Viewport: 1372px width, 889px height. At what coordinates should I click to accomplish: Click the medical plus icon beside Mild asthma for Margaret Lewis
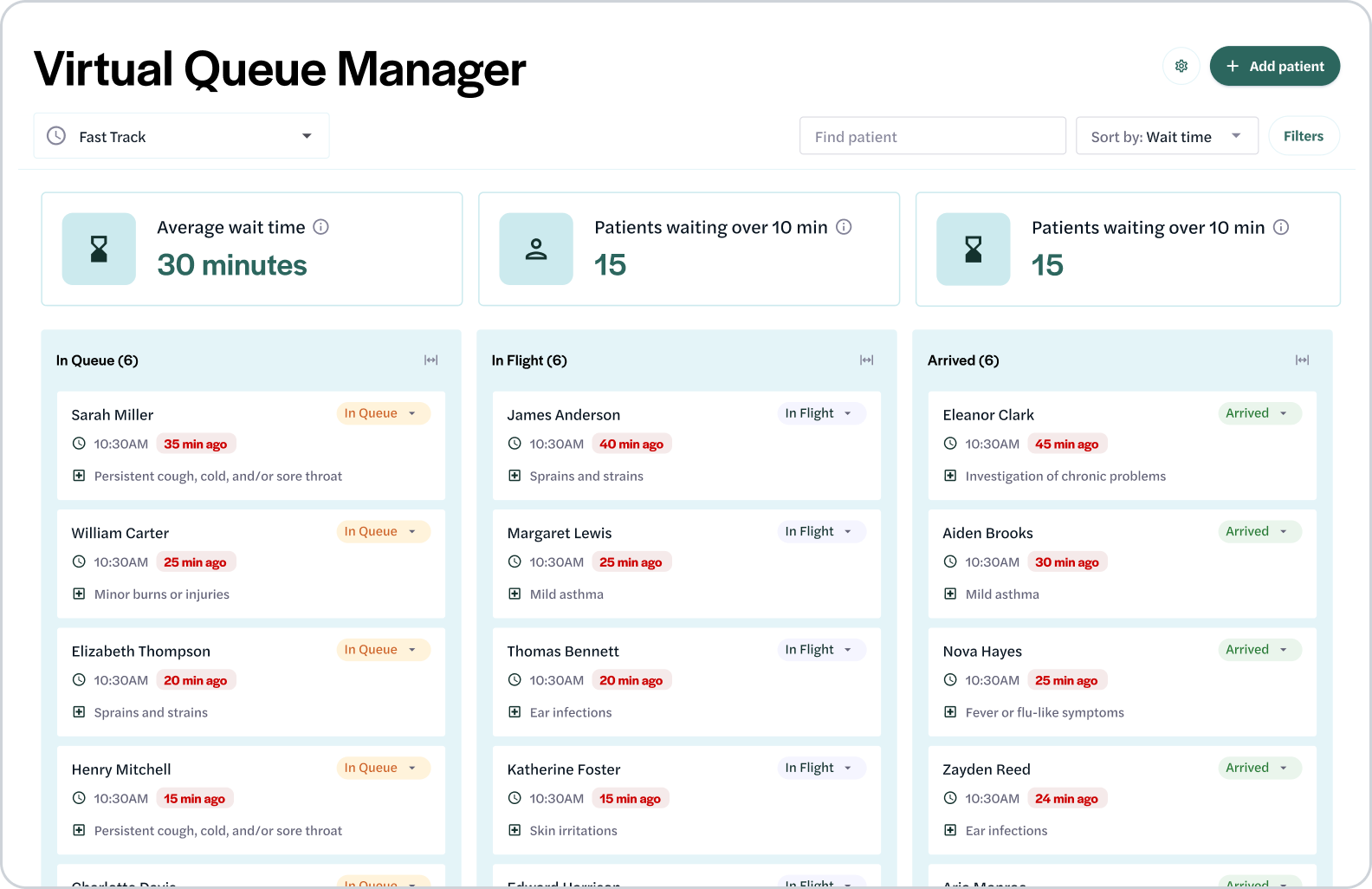point(514,594)
